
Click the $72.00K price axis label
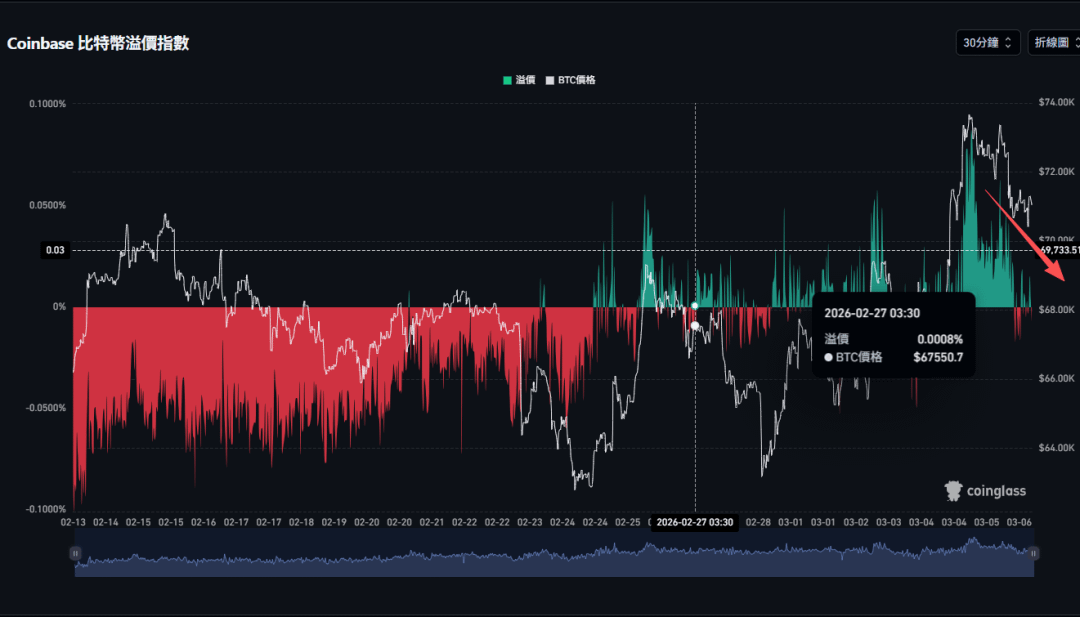click(x=1057, y=171)
